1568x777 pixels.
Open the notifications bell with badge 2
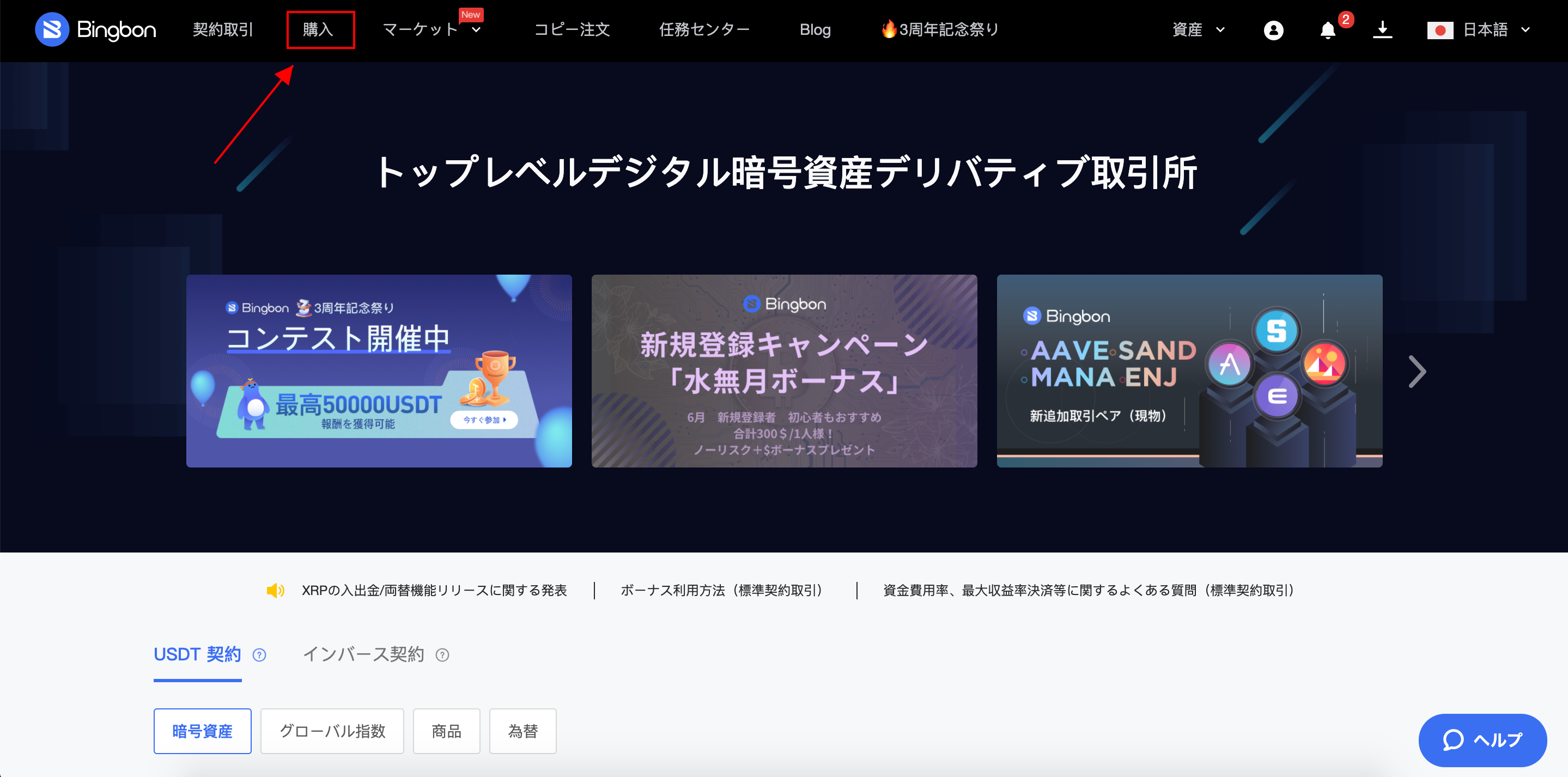[1328, 30]
